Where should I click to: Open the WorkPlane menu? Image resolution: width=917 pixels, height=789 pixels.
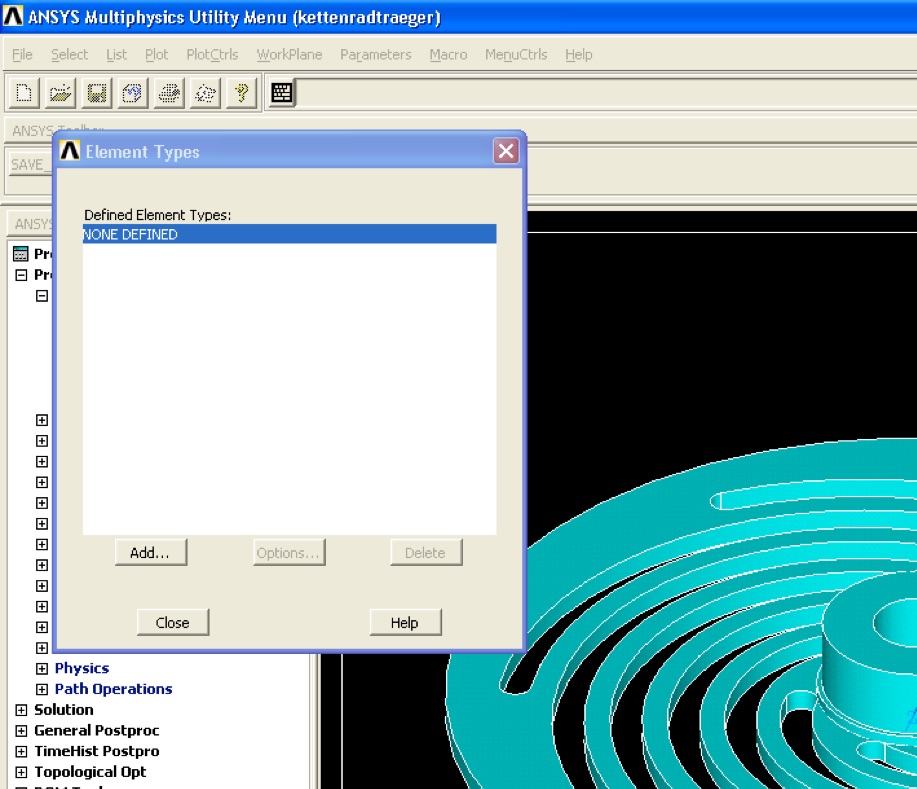(x=289, y=54)
